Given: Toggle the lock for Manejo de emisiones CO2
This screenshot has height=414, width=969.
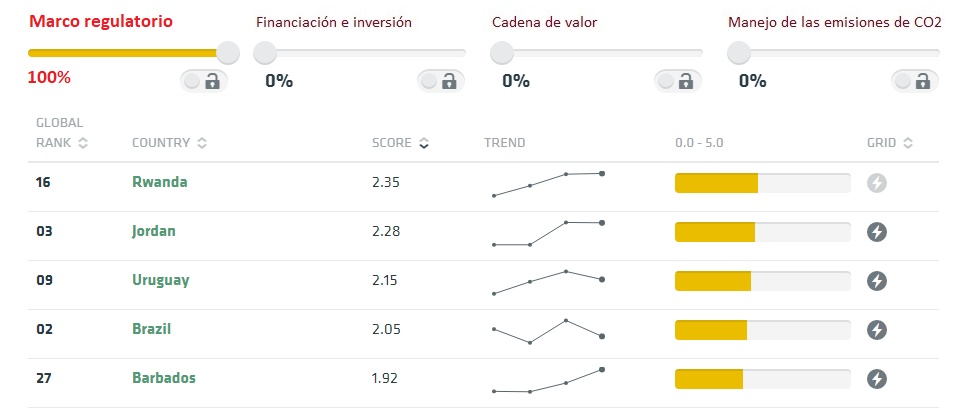Looking at the screenshot, I should [915, 81].
